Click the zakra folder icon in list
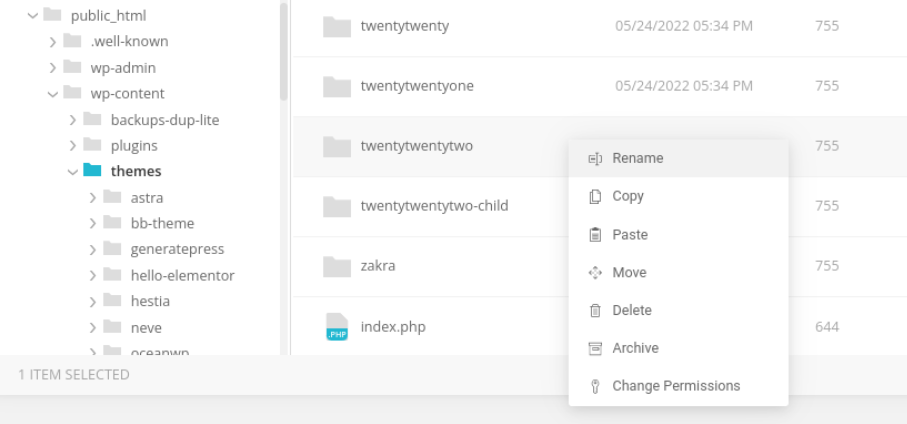 [x=337, y=267]
